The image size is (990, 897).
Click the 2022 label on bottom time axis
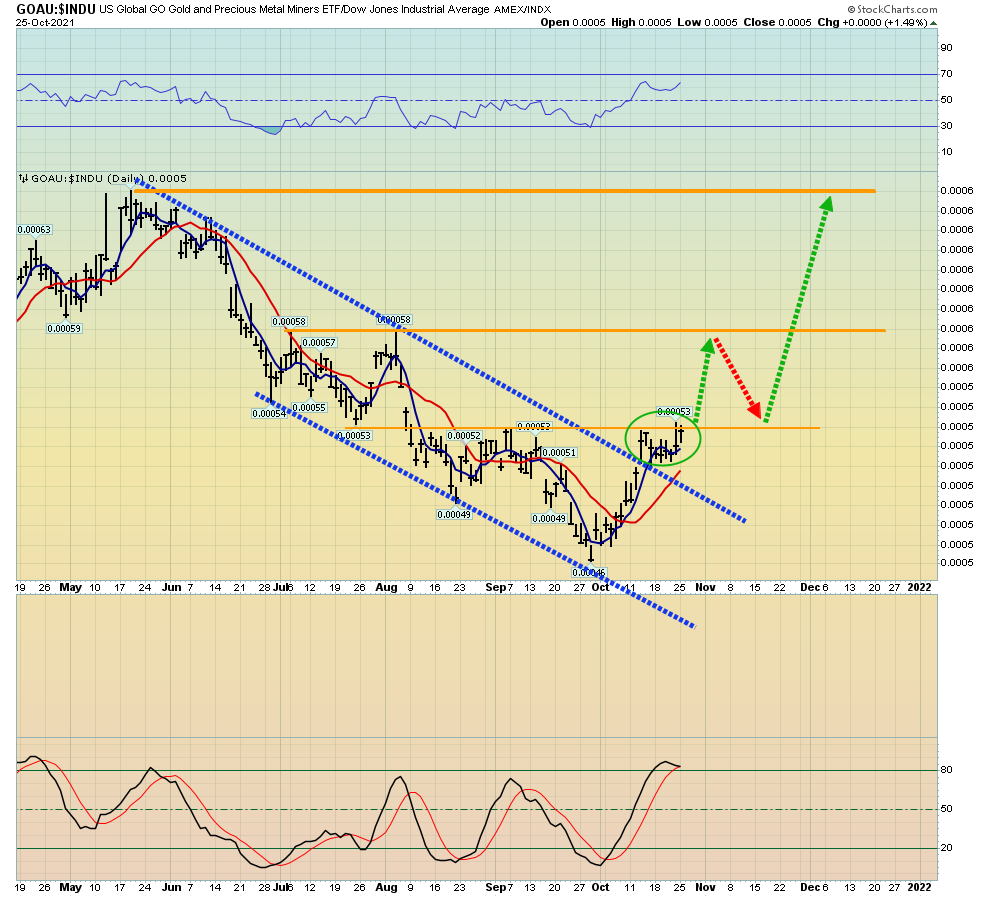coord(919,886)
